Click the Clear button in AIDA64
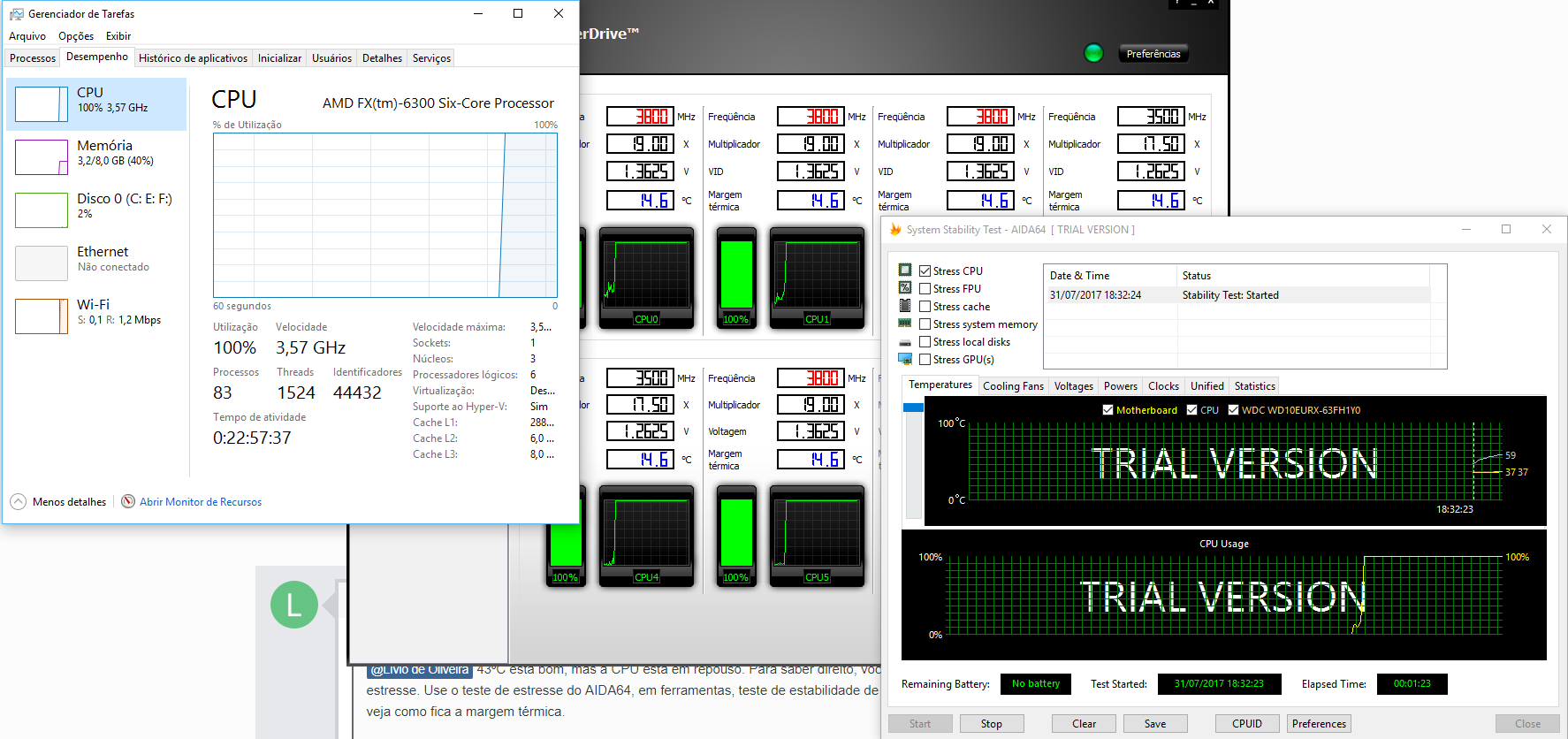The height and width of the screenshot is (739, 1568). [1085, 724]
